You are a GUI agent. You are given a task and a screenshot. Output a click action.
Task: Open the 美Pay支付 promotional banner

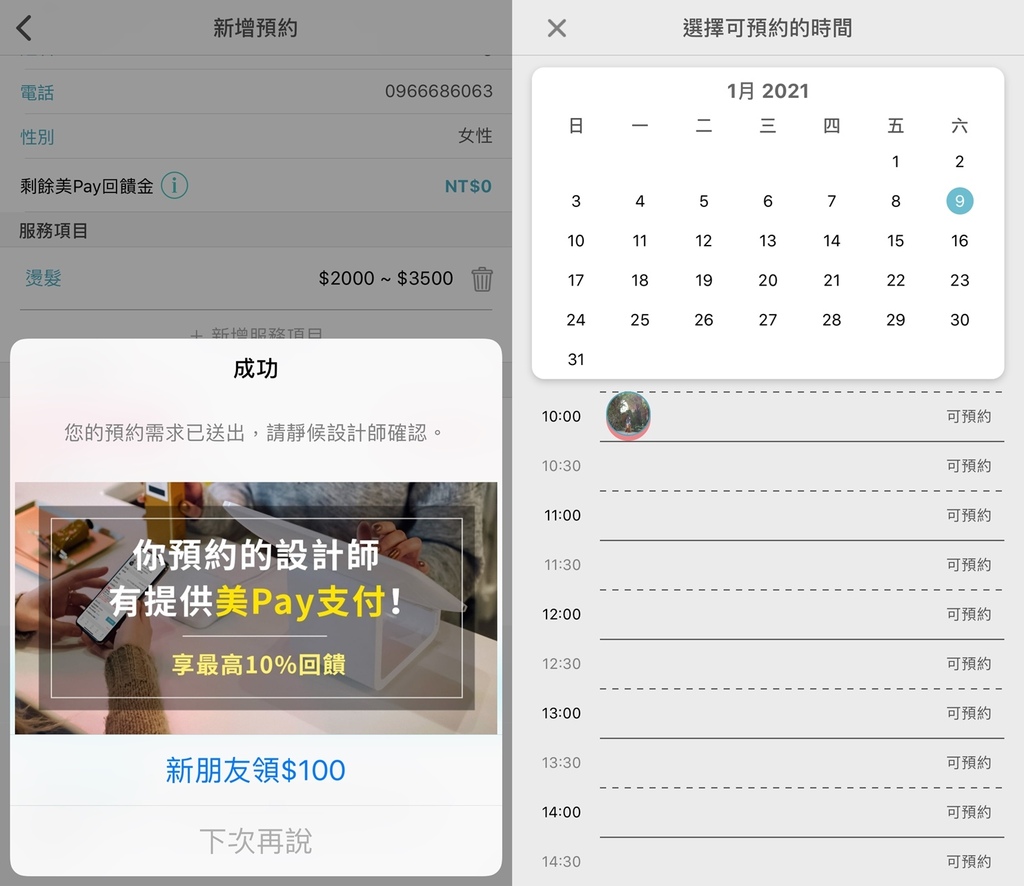tap(256, 608)
